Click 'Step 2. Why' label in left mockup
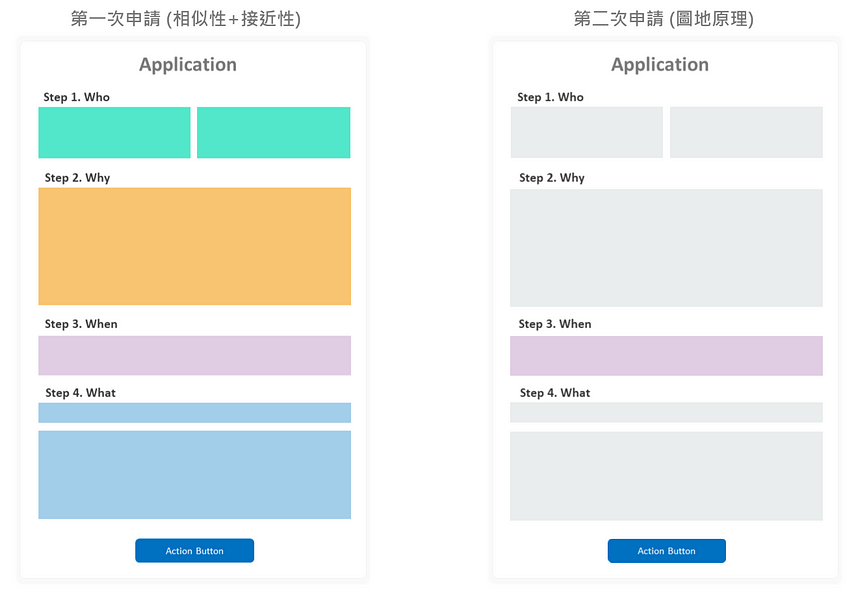This screenshot has height=600, width=854. click(x=77, y=178)
